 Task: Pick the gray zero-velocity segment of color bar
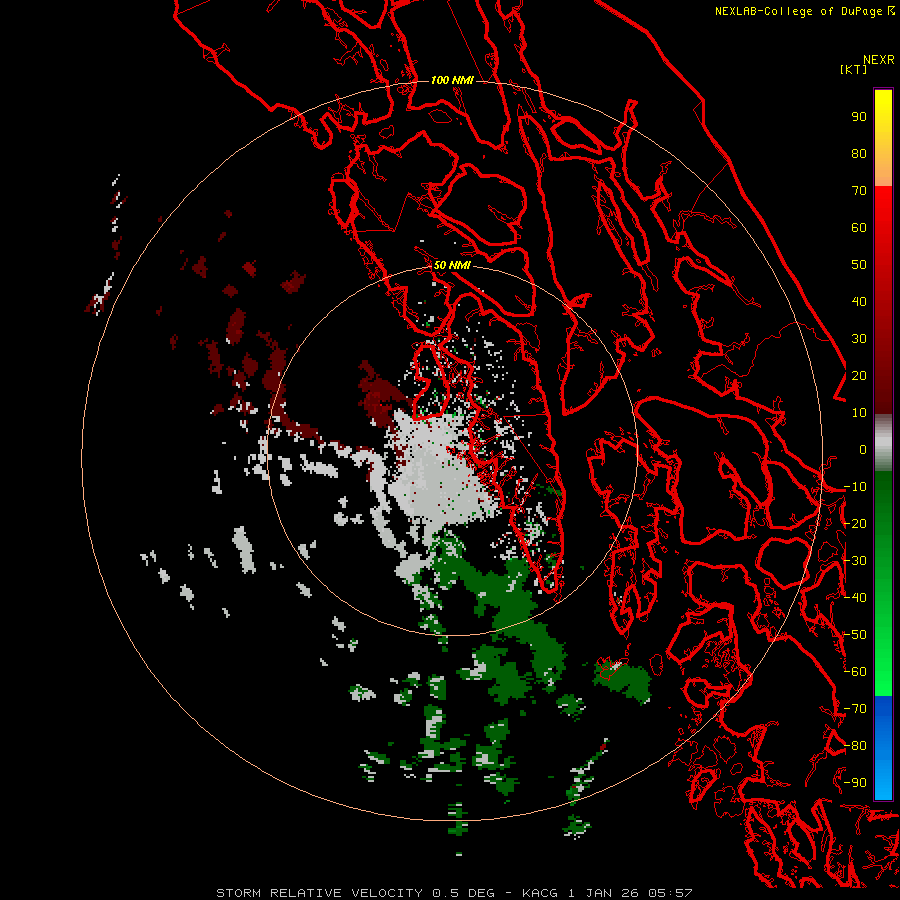pos(883,443)
